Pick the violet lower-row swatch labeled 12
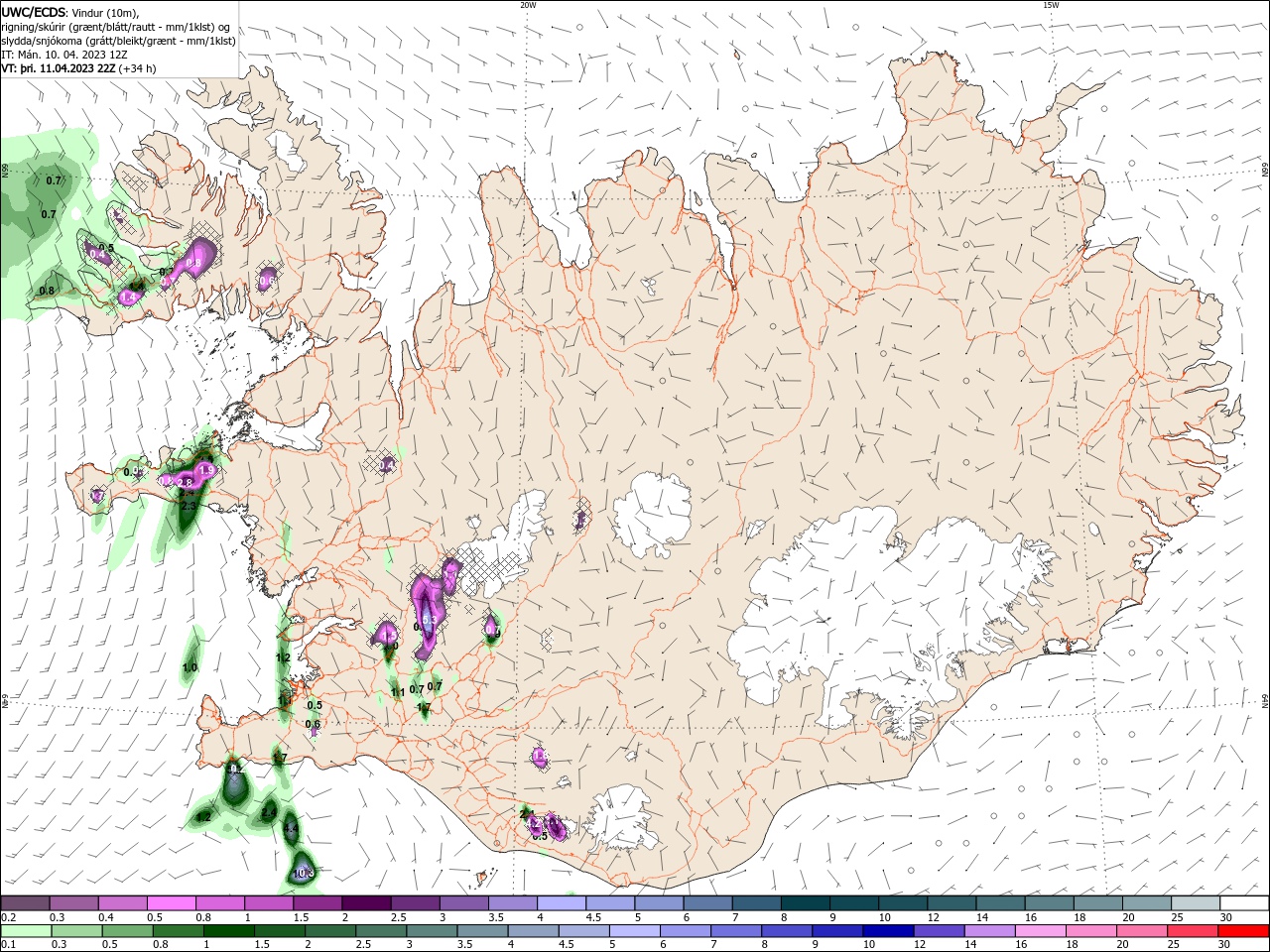 pyautogui.click(x=940, y=931)
